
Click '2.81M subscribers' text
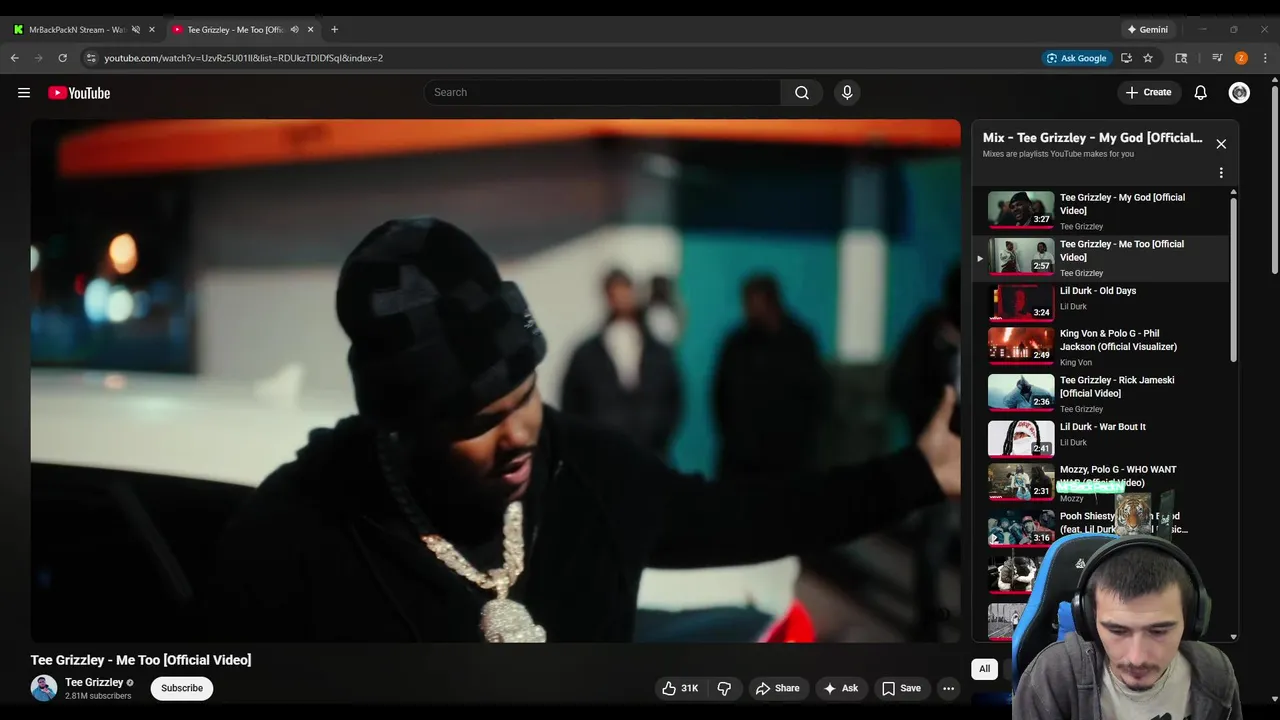click(x=98, y=696)
